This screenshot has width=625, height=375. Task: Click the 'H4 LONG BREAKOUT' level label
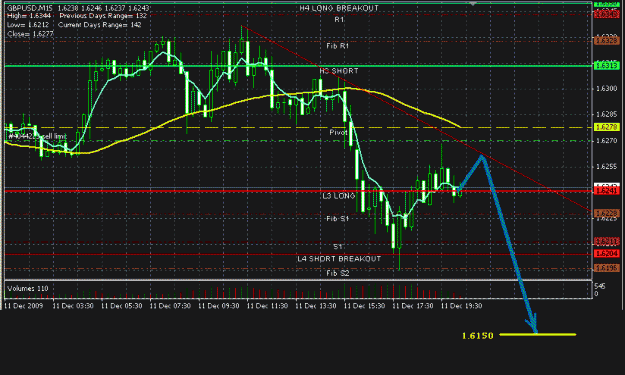click(x=339, y=8)
